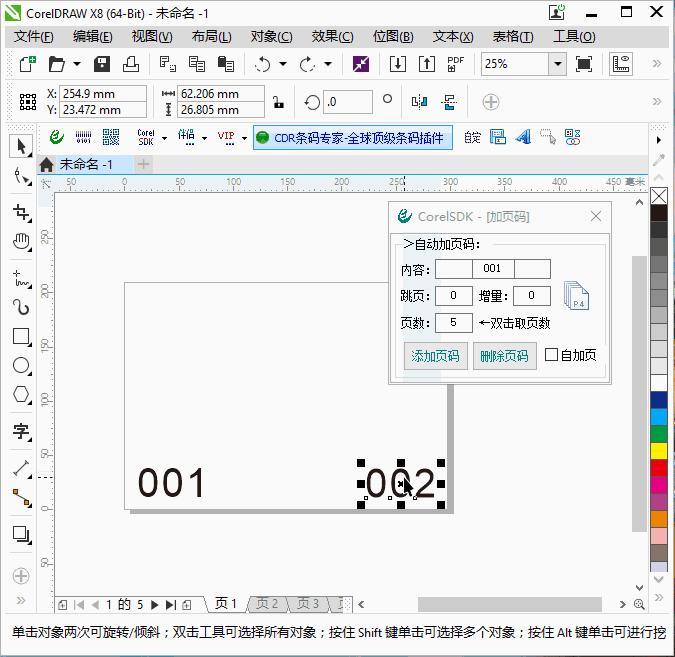The width and height of the screenshot is (675, 657).
Task: Click the no-color X swatch
Action: pos(658,196)
